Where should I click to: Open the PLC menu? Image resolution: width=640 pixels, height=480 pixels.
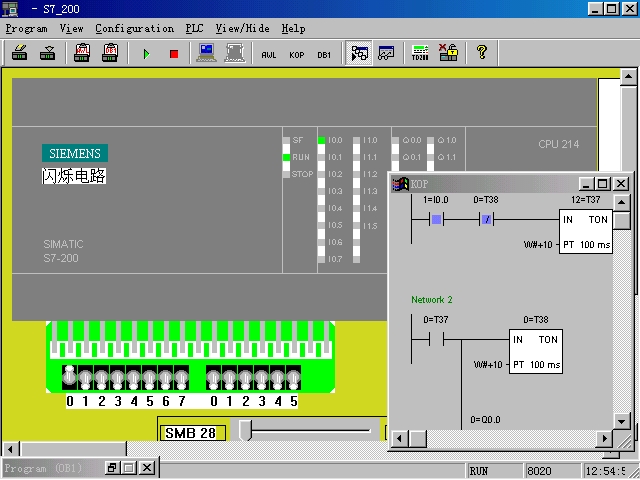pos(194,29)
